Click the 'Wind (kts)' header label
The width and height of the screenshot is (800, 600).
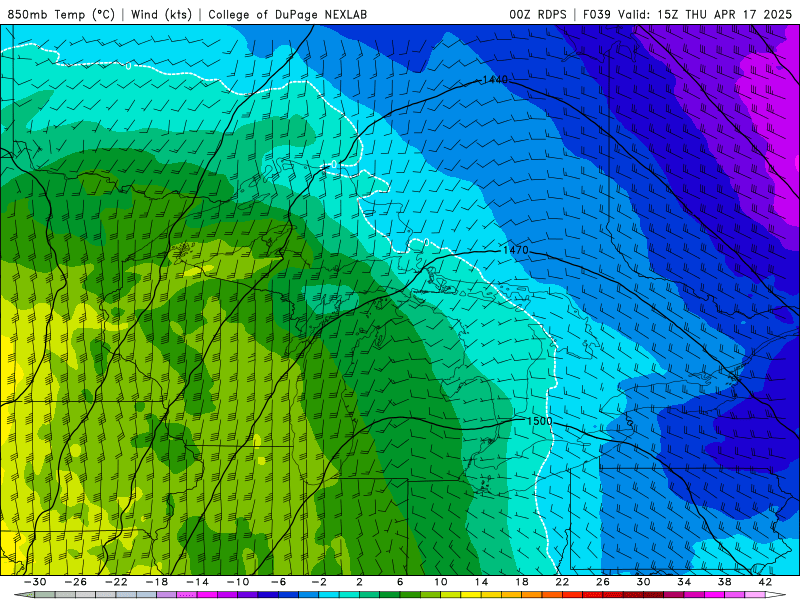pyautogui.click(x=161, y=14)
